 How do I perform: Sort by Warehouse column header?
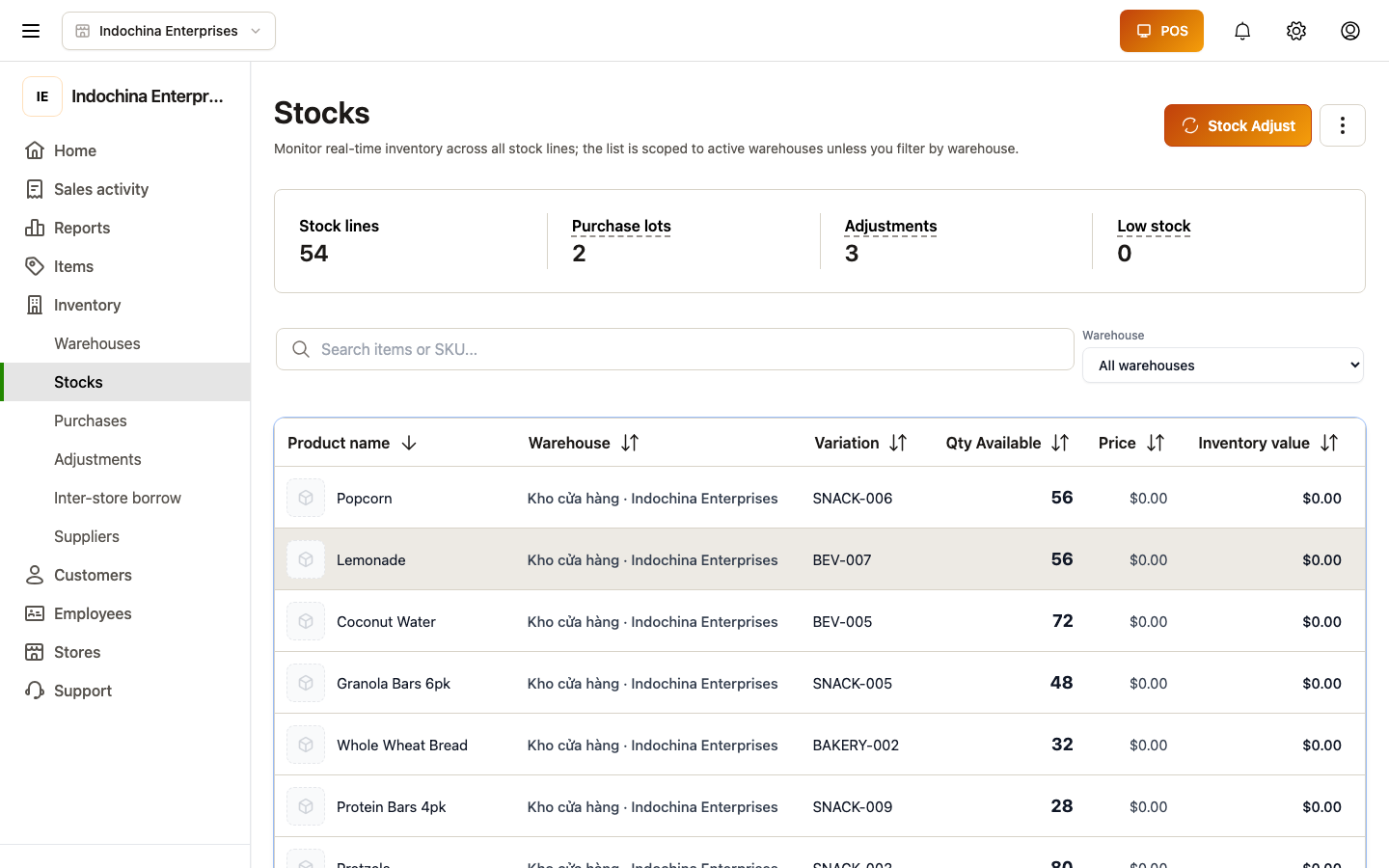pos(584,443)
